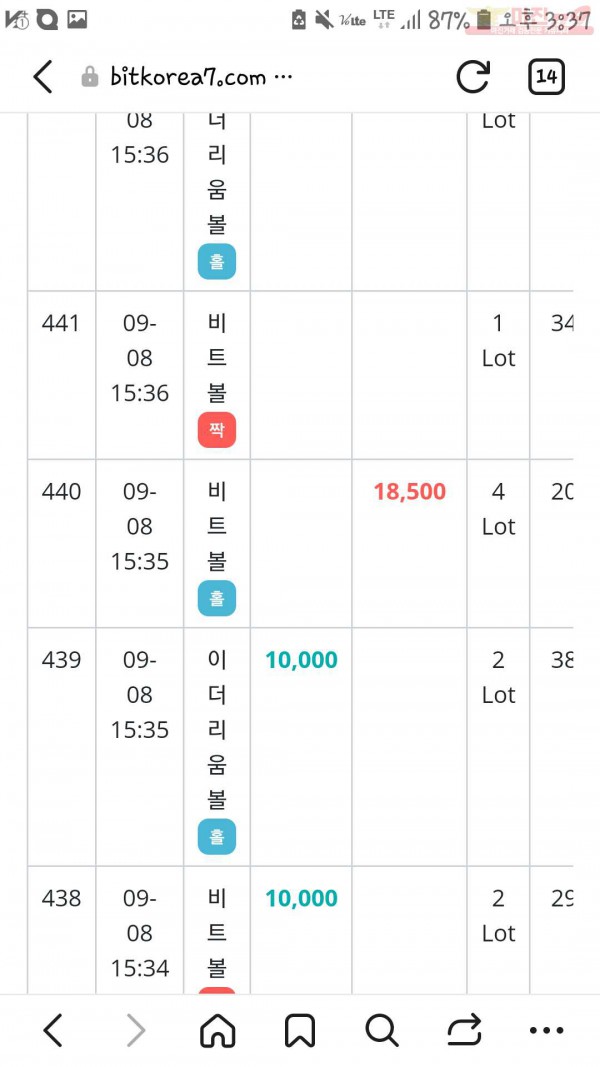Tap the greyed forward arrow in the bottom bar
This screenshot has height=1067, width=600.
click(136, 1030)
